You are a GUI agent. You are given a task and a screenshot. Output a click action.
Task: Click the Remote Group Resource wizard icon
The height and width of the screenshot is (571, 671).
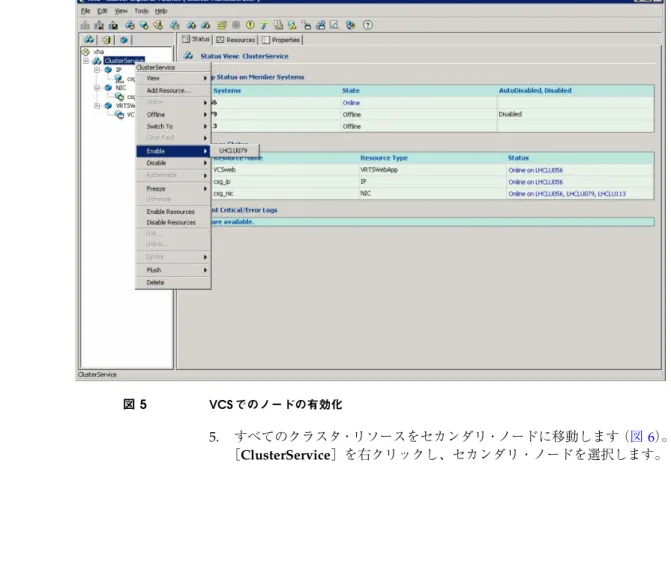(292, 25)
